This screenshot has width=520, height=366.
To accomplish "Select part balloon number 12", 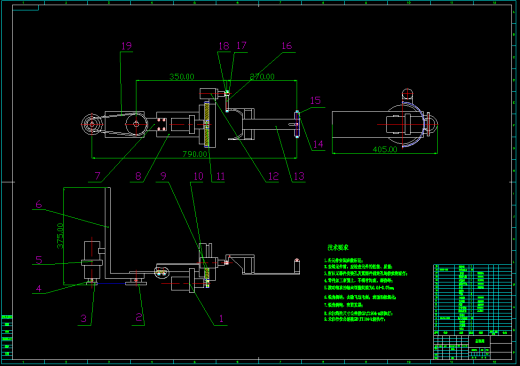I will coord(273,176).
